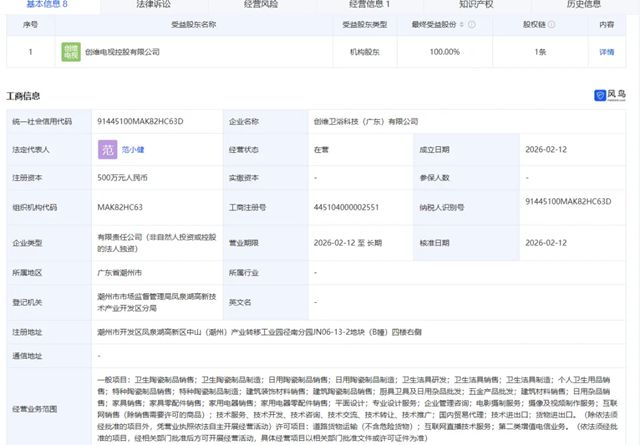
Task: Open the 详情 link in shareholder row
Action: (x=607, y=52)
